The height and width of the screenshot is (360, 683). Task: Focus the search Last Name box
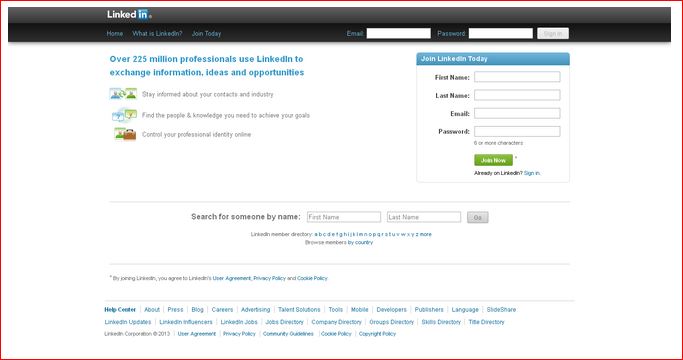point(423,217)
